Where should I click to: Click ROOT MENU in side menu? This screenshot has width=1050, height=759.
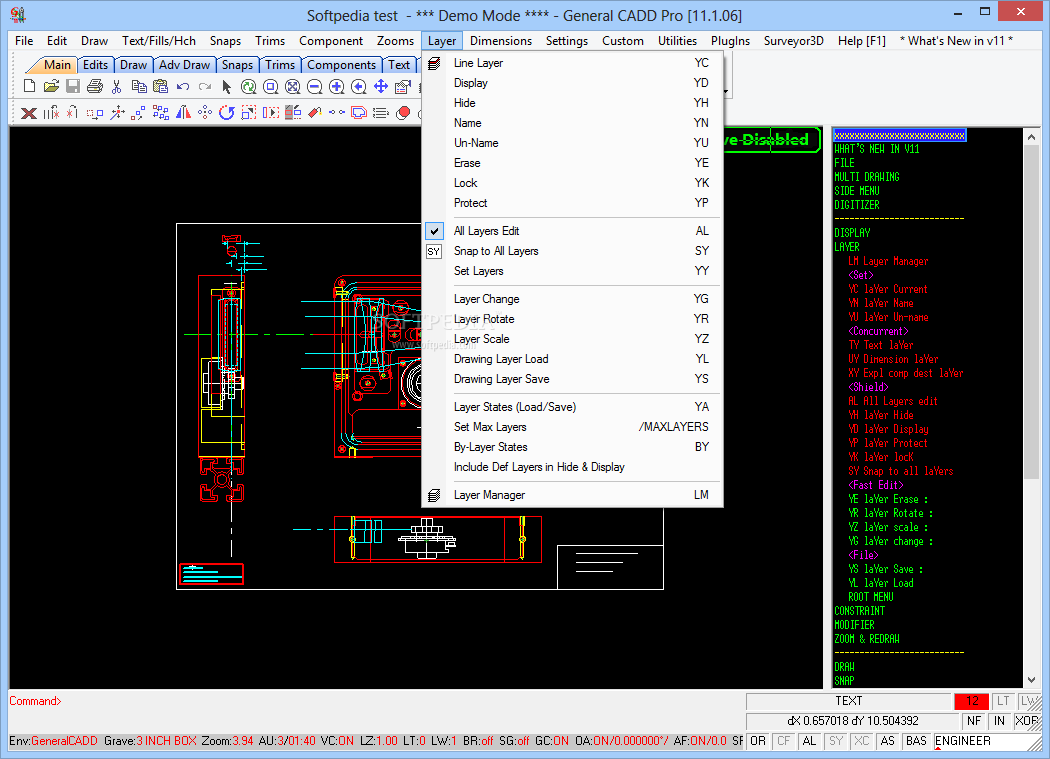871,597
